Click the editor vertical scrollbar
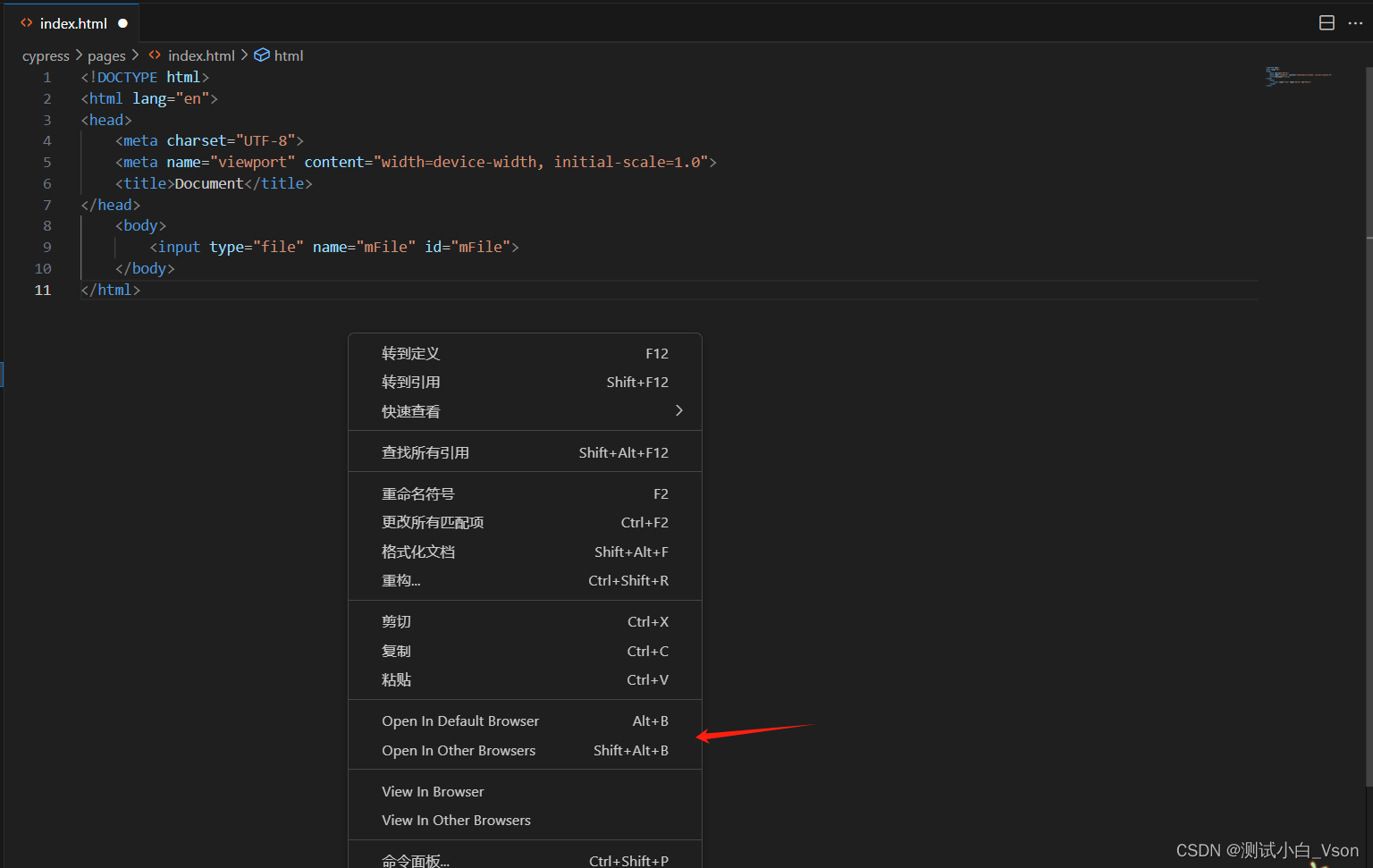This screenshot has height=868, width=1373. coord(1369,429)
